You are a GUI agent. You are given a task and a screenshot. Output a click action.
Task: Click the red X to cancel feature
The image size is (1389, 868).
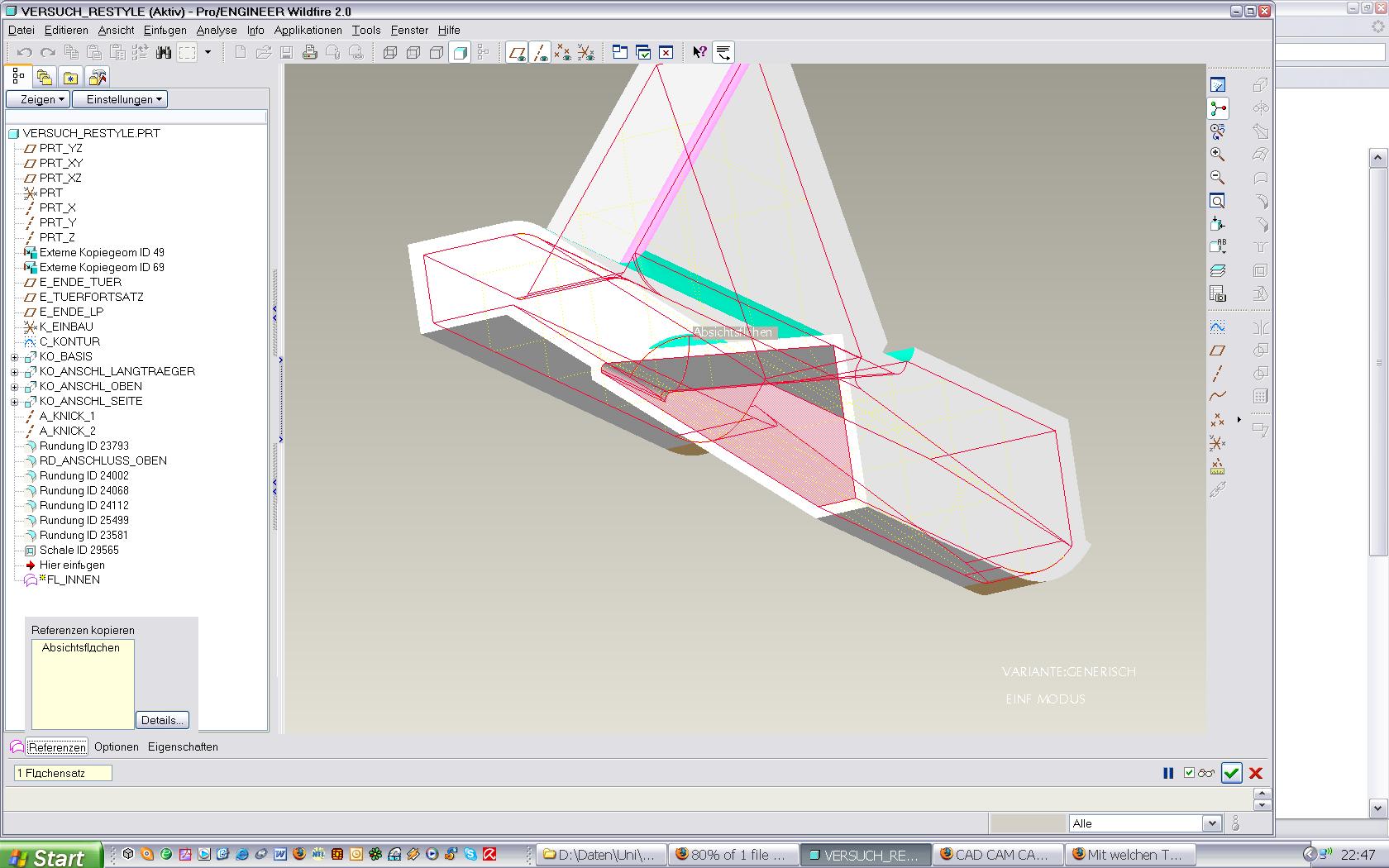click(1256, 773)
